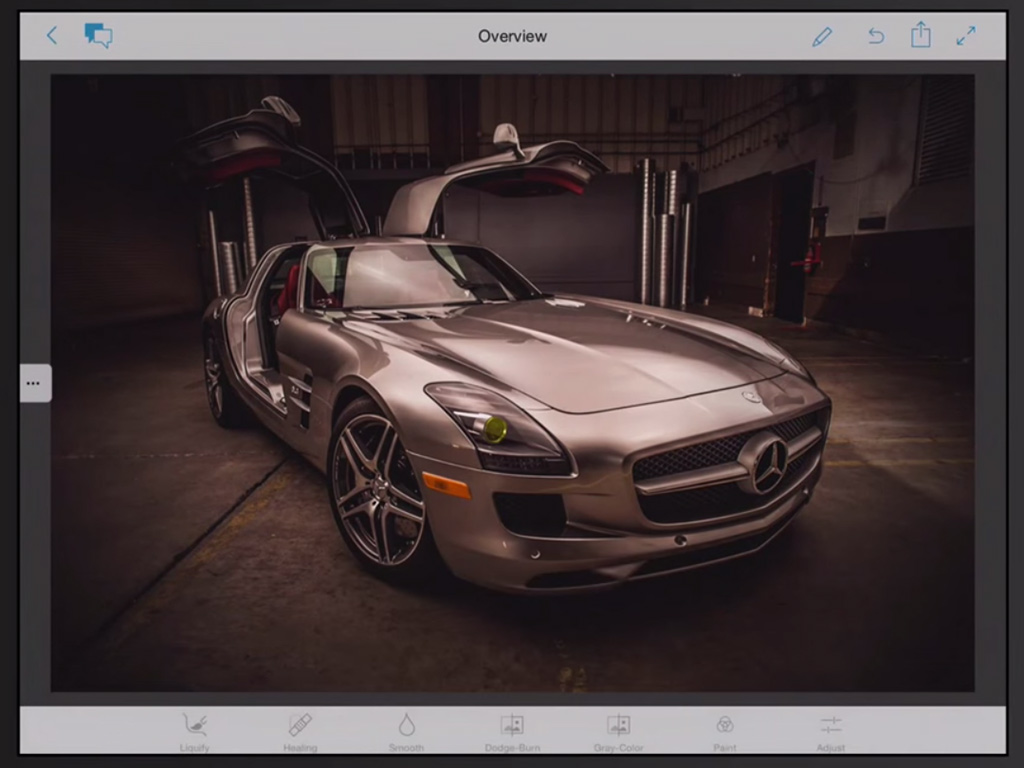Open the comments speech bubbles icon
Screen dimensions: 1024x768
98,36
